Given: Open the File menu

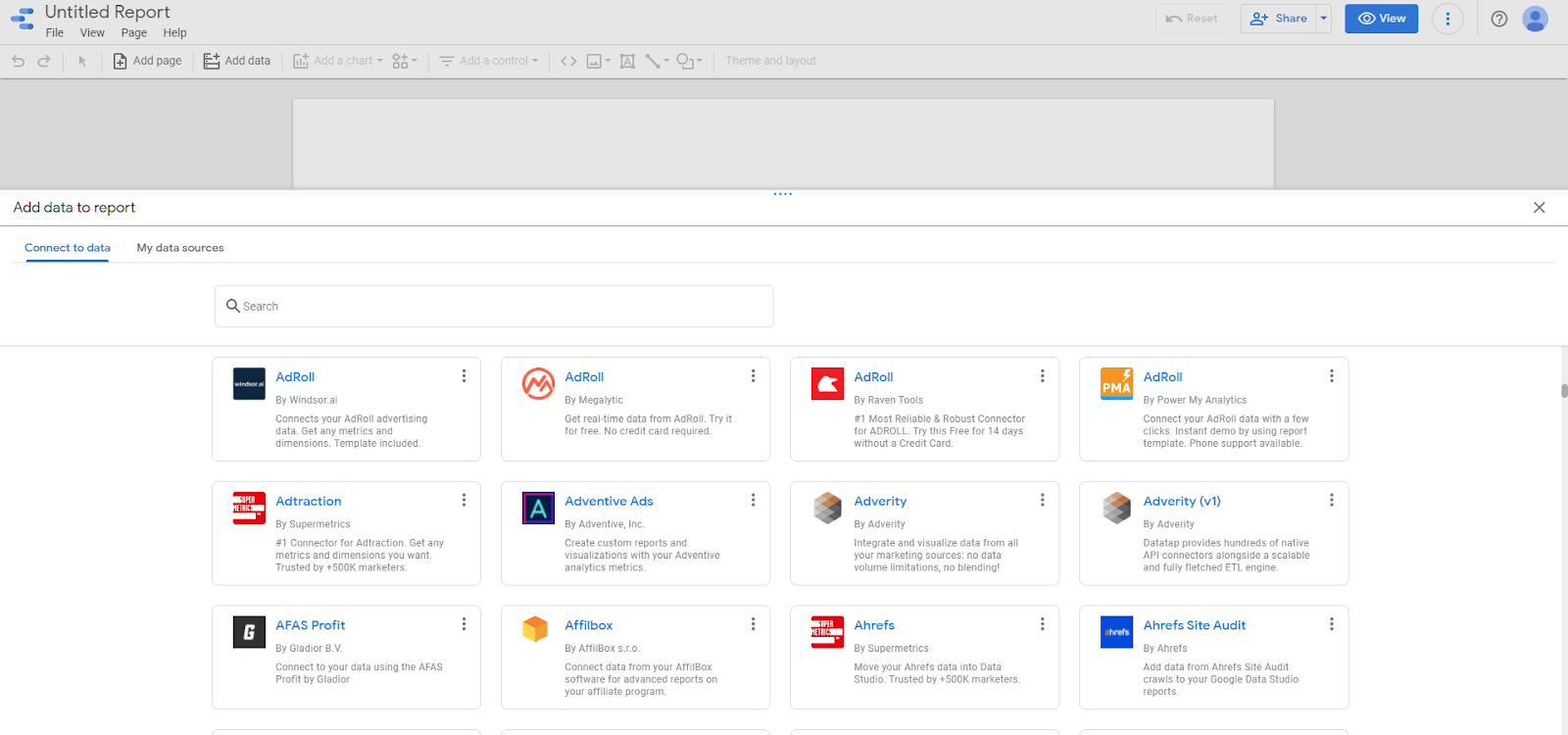Looking at the screenshot, I should coord(55,32).
